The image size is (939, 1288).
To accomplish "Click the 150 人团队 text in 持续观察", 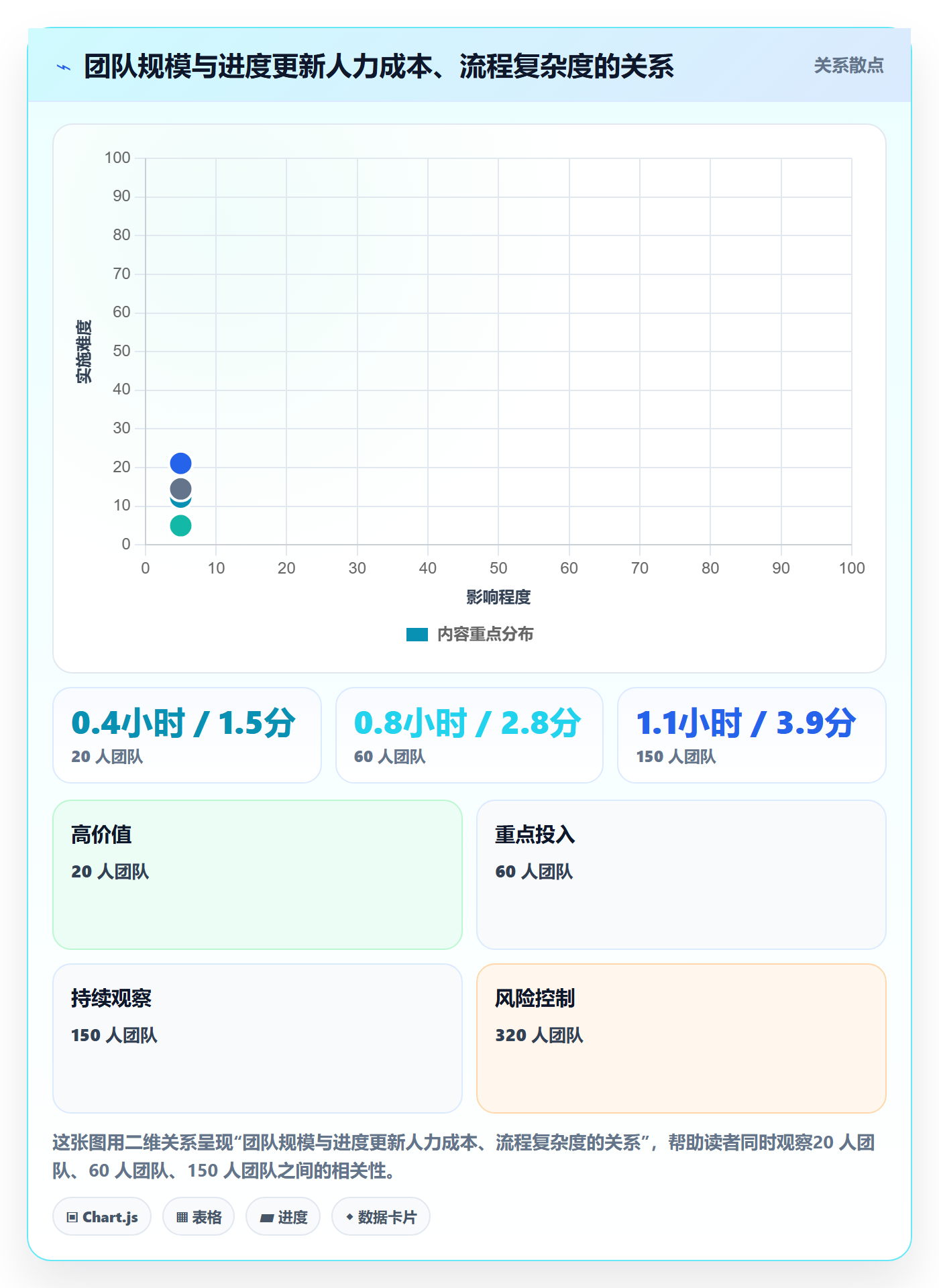I will 114,1035.
